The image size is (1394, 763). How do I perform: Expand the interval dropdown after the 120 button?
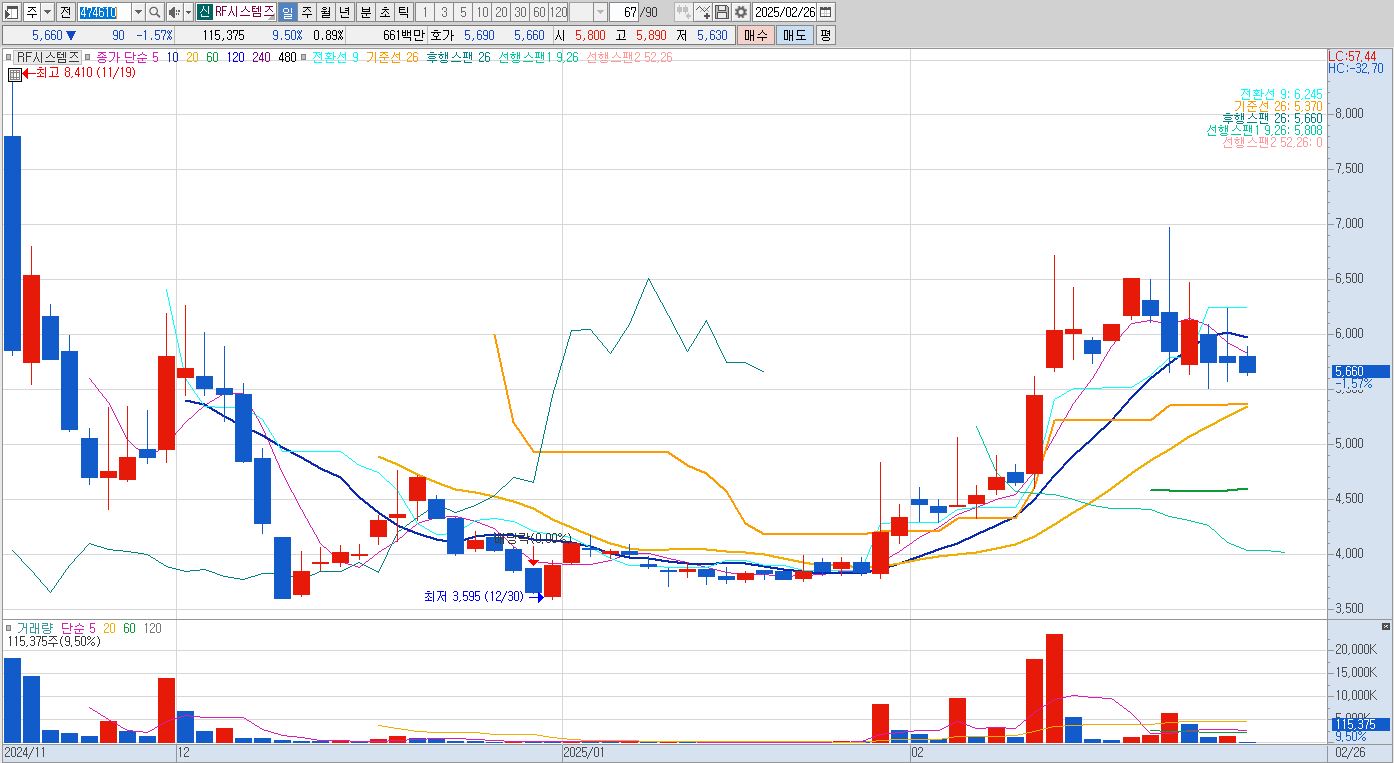point(600,12)
